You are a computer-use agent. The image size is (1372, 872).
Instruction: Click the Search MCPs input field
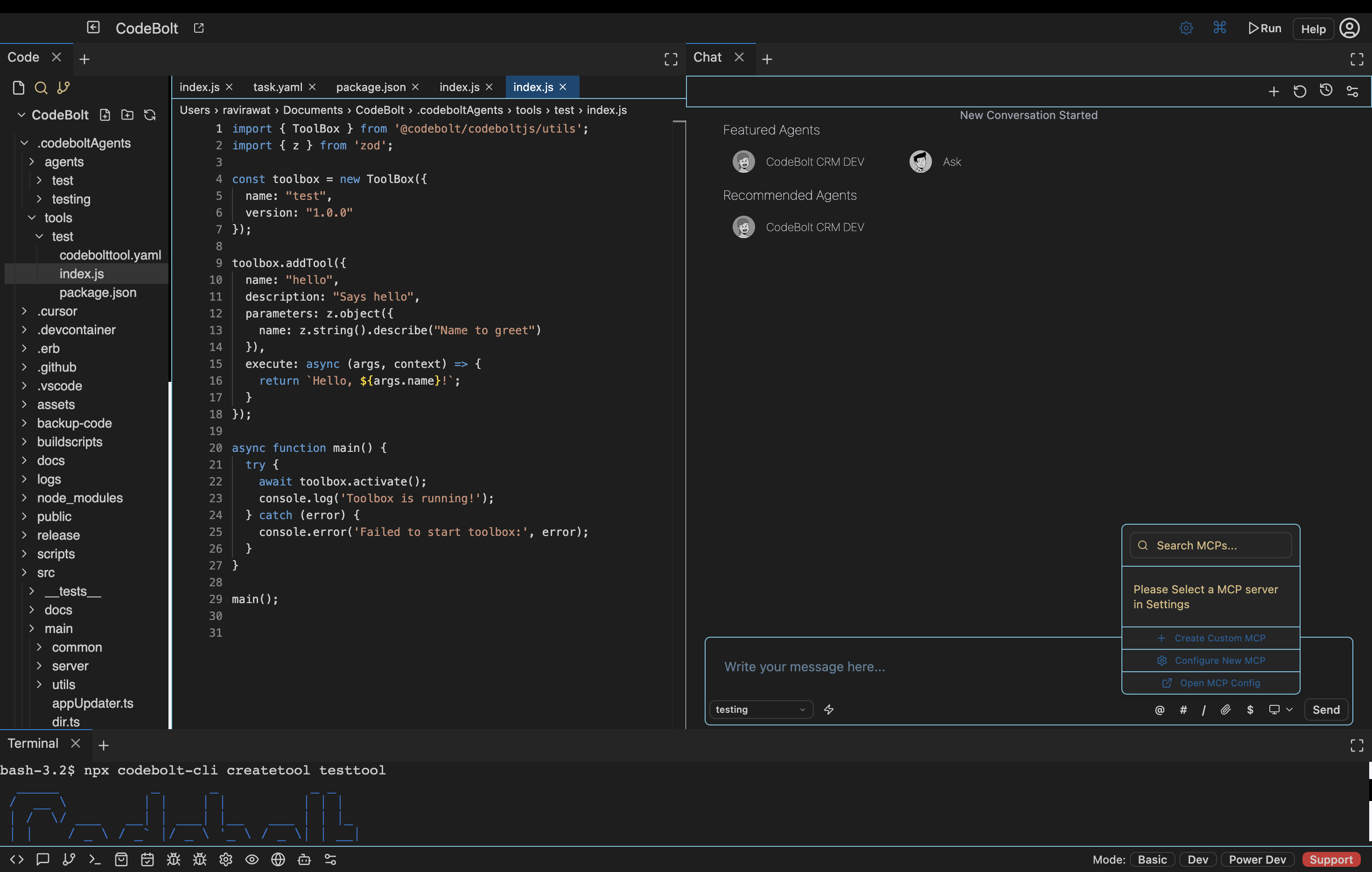(1211, 545)
